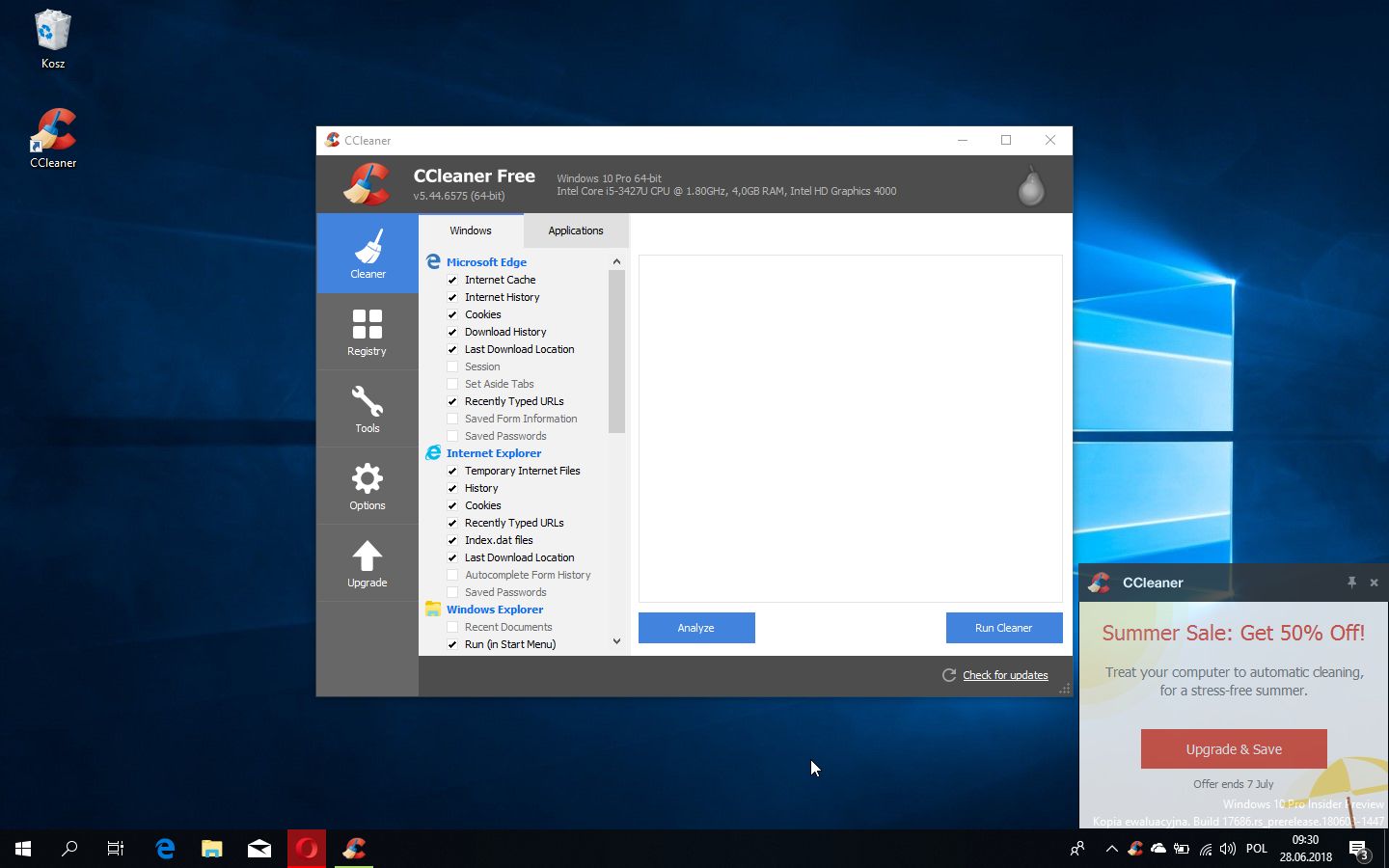Open the Tools wrench section
The width and height of the screenshot is (1389, 868).
coord(367,408)
